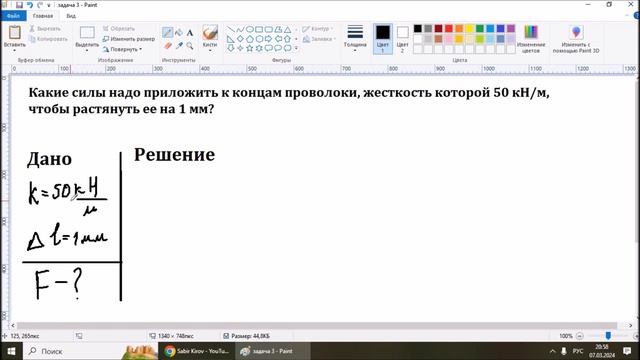Image resolution: width=640 pixels, height=360 pixels.
Task: Activate Цвет 1 color selector
Action: [x=382, y=39]
